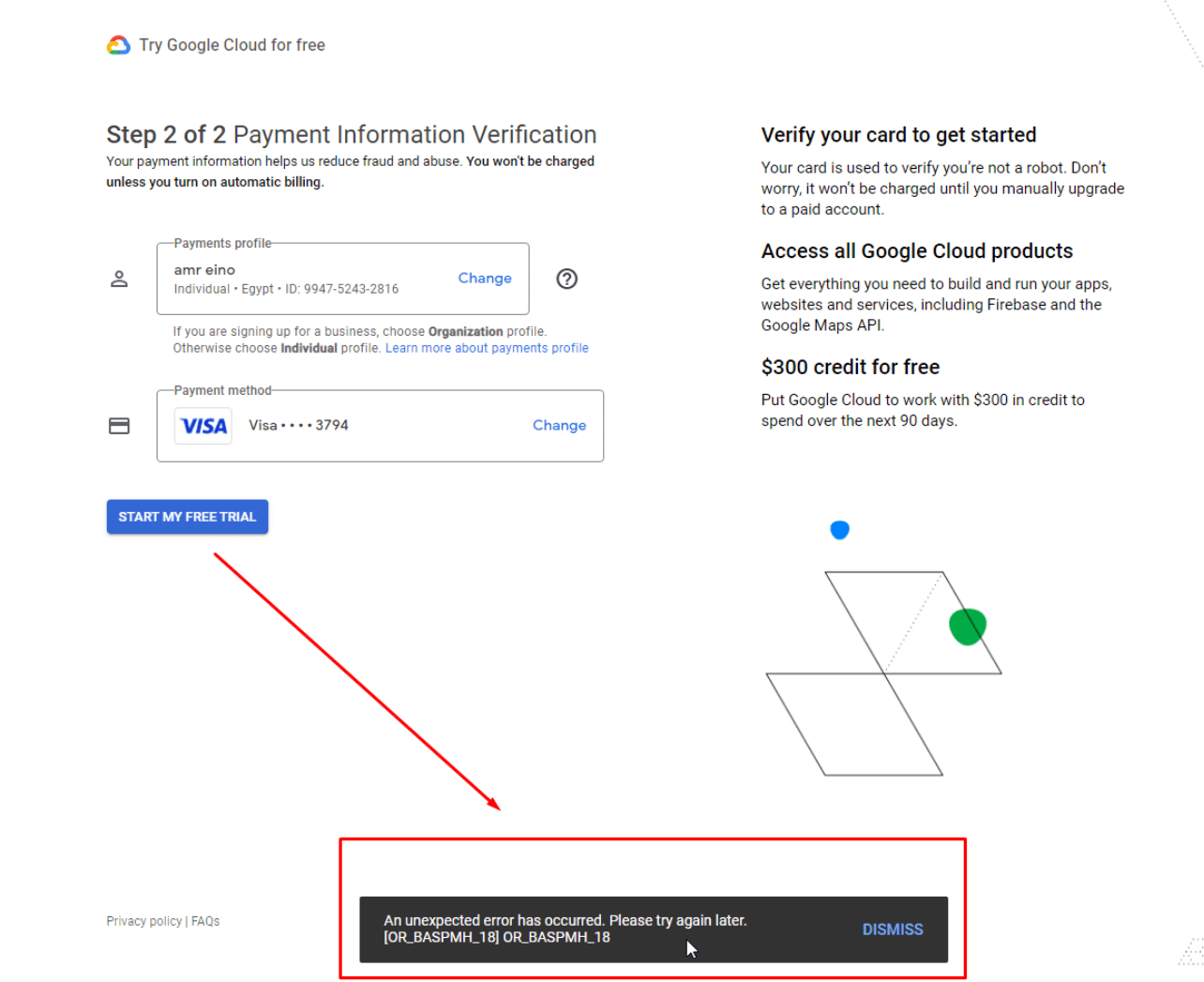This screenshot has height=982, width=1204.
Task: Change the payment method
Action: (559, 425)
